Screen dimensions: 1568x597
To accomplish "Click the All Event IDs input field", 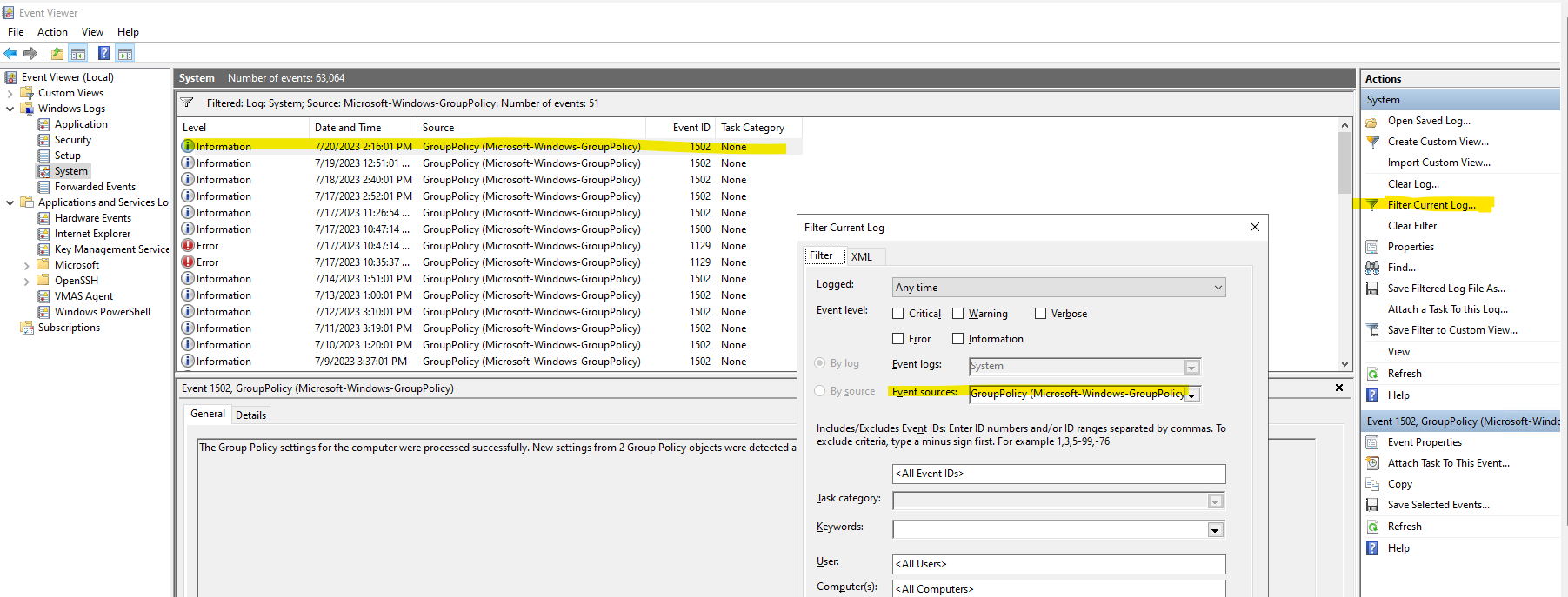I will (x=1059, y=474).
